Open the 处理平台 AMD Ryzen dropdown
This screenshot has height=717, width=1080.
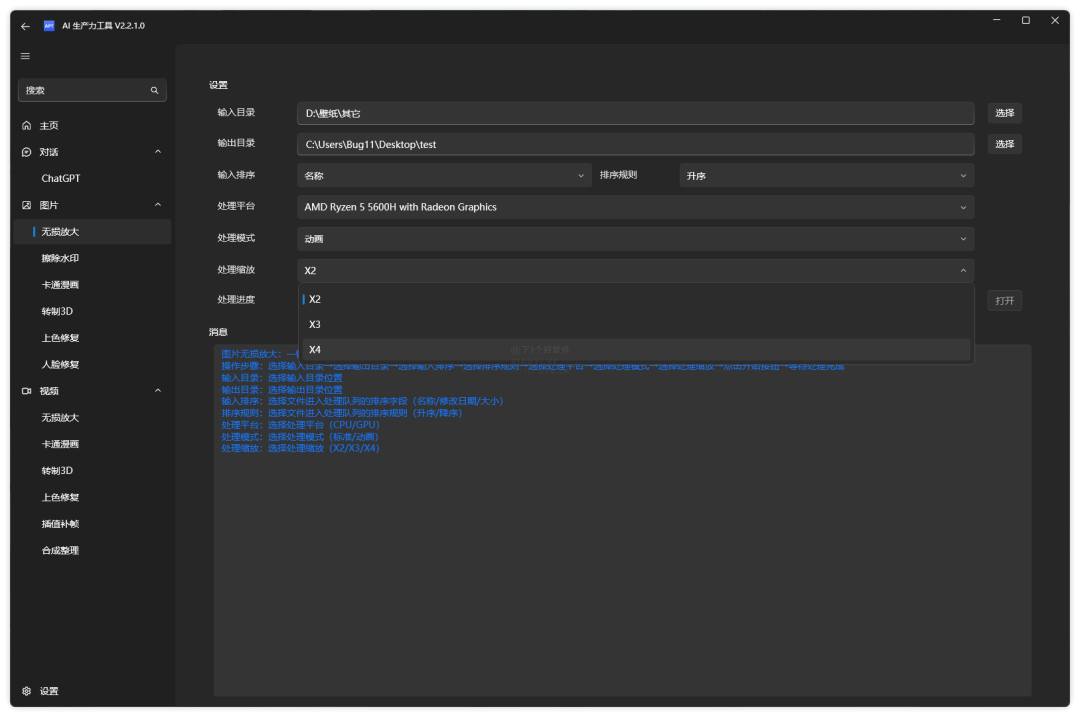[635, 207]
